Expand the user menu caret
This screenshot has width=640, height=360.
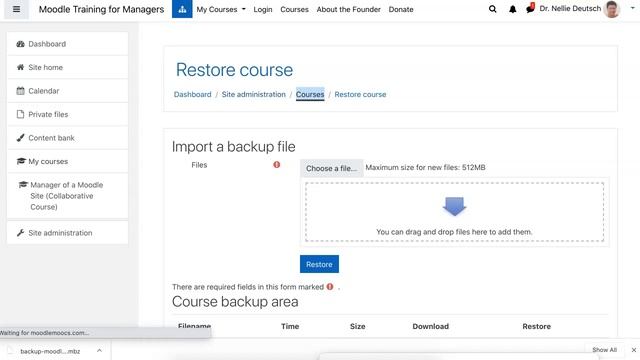[632, 8]
